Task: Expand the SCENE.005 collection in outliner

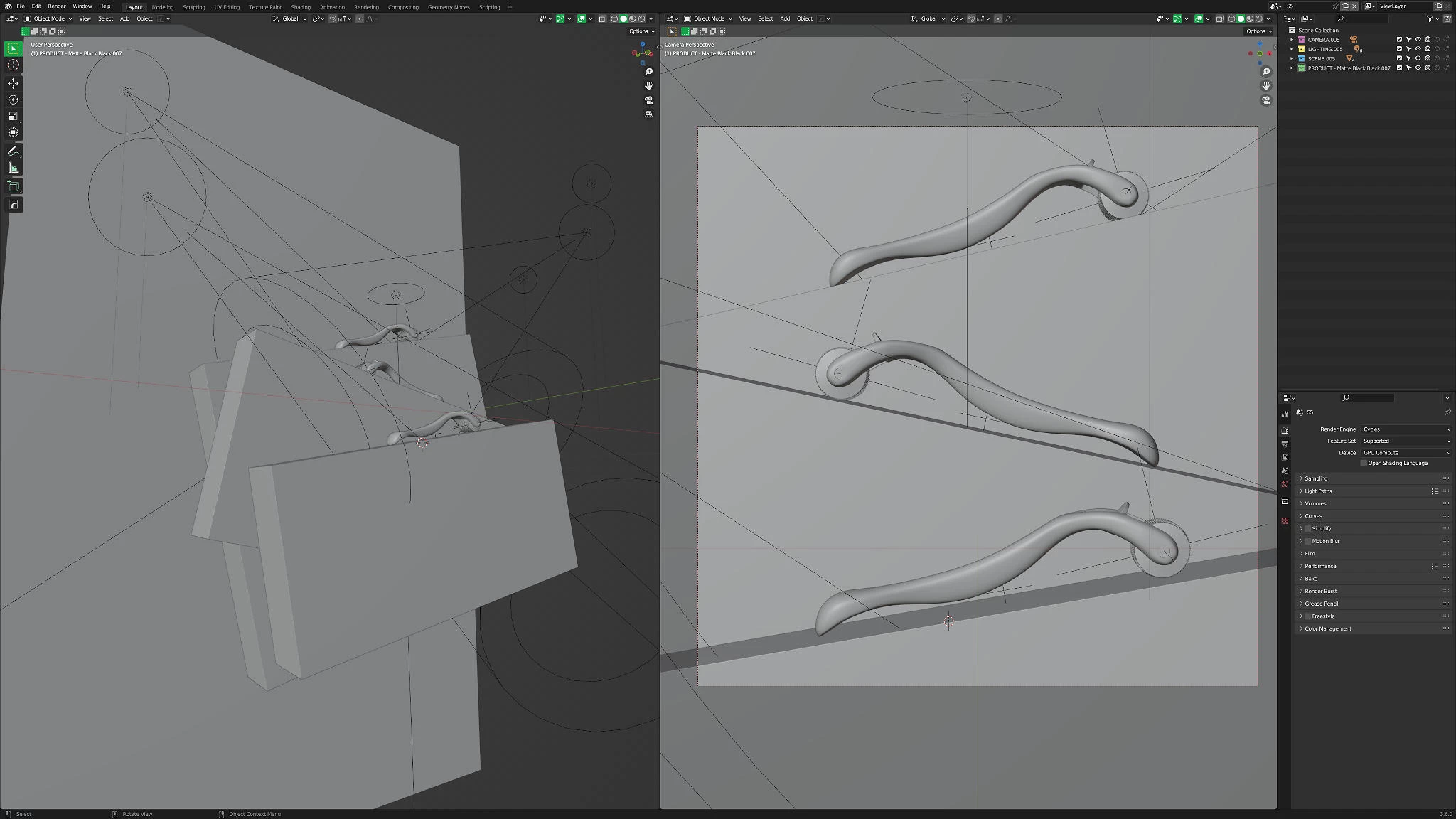Action: point(1292,59)
